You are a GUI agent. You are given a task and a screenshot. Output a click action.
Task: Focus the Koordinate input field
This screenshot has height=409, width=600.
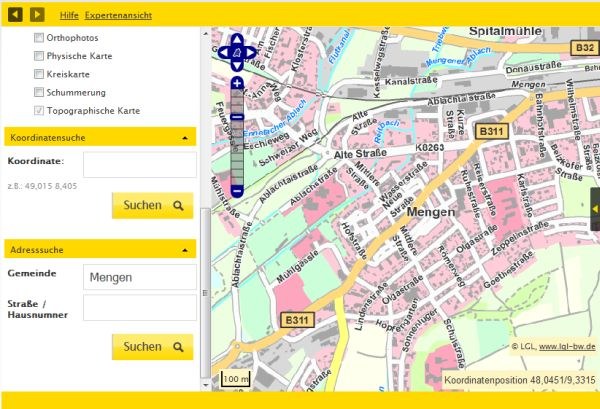tap(140, 165)
